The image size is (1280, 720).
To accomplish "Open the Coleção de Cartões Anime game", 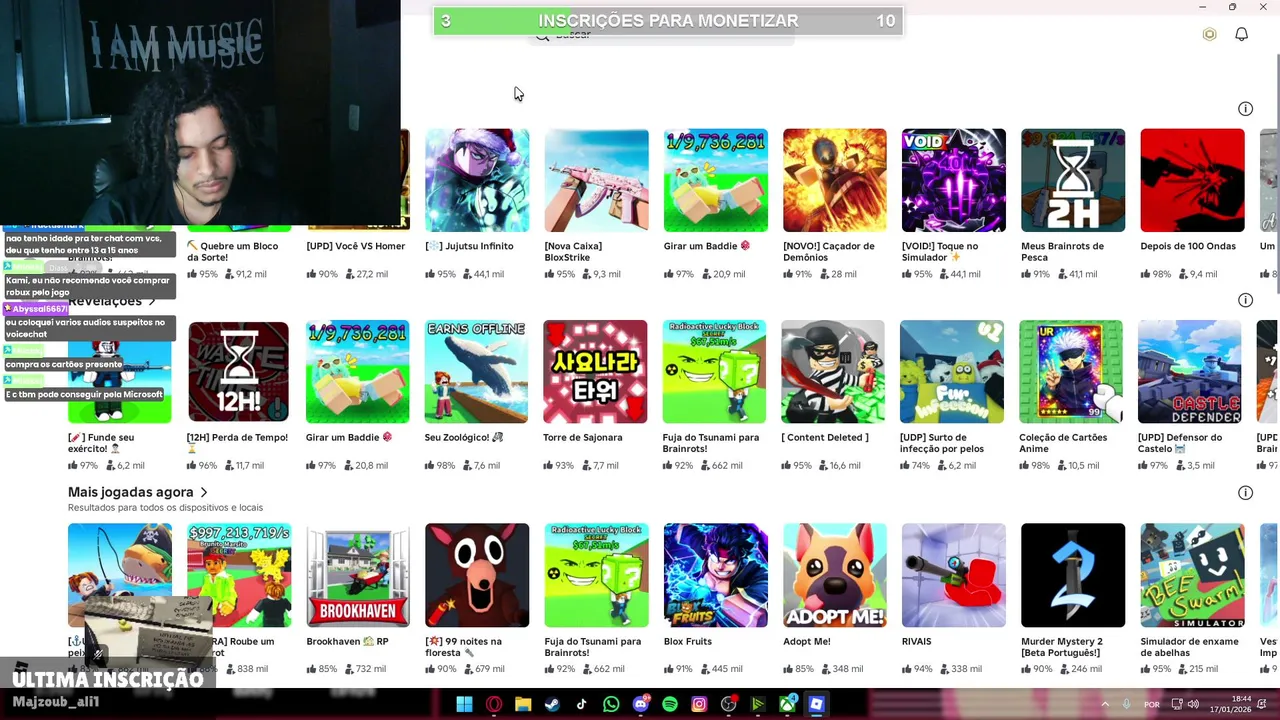I will click(x=1071, y=371).
